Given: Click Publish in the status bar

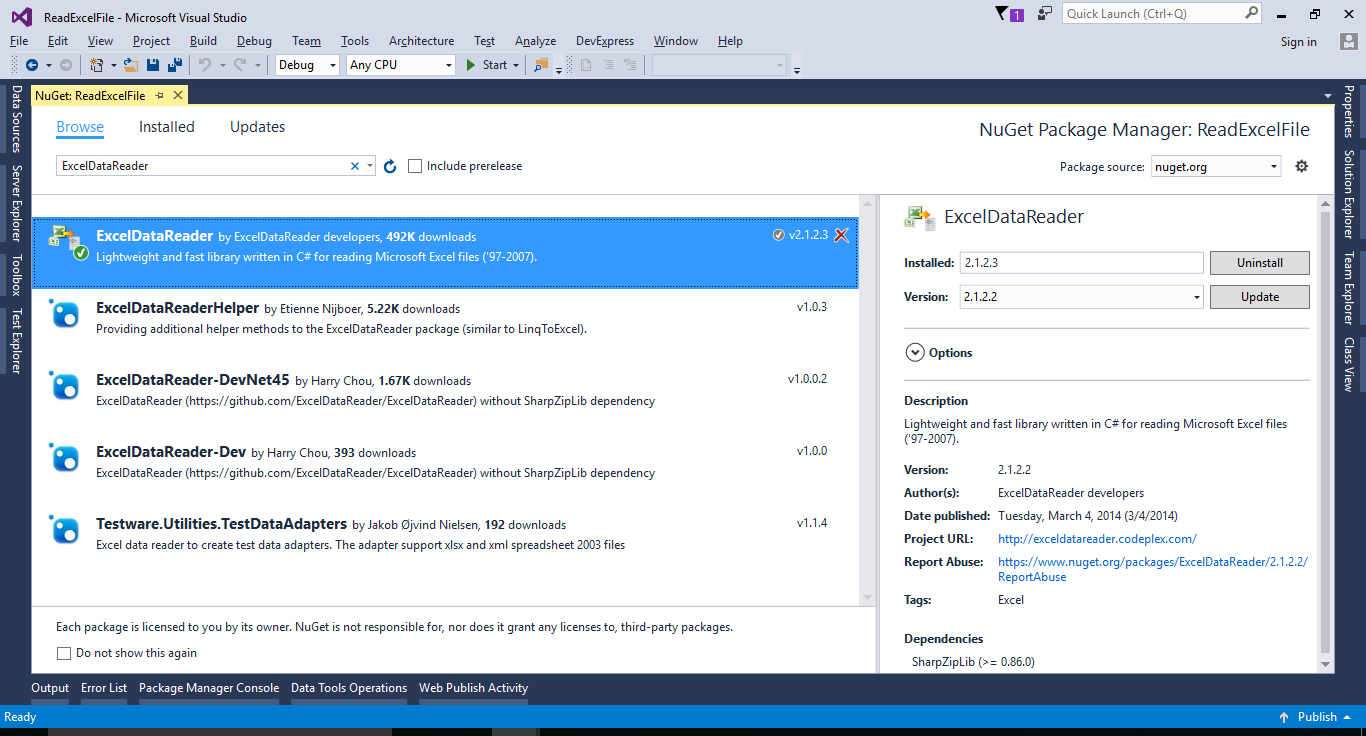Looking at the screenshot, I should [1317, 717].
